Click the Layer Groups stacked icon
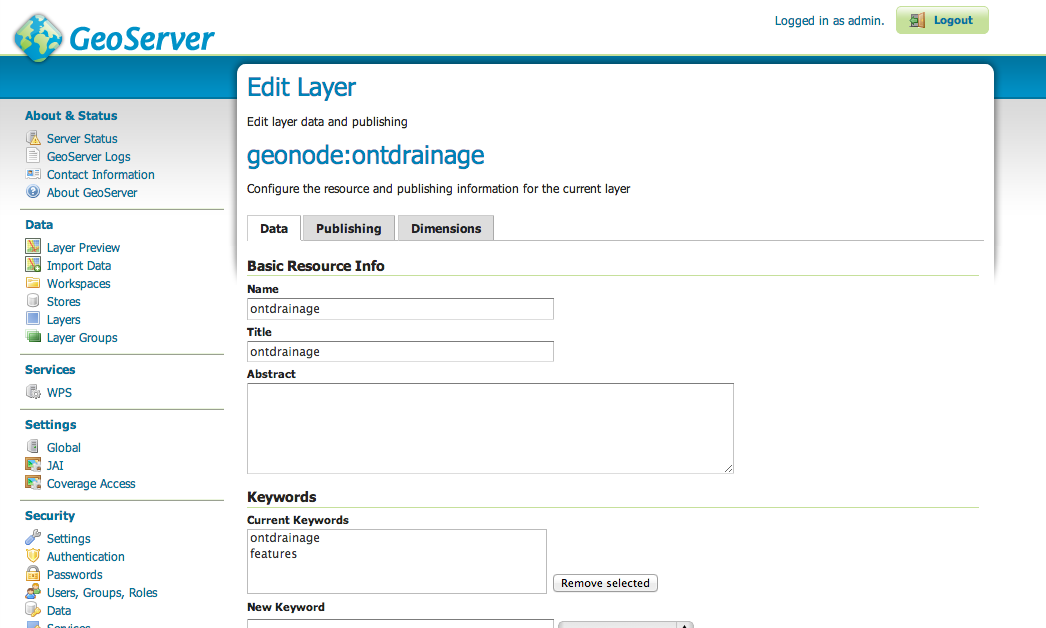 click(33, 336)
